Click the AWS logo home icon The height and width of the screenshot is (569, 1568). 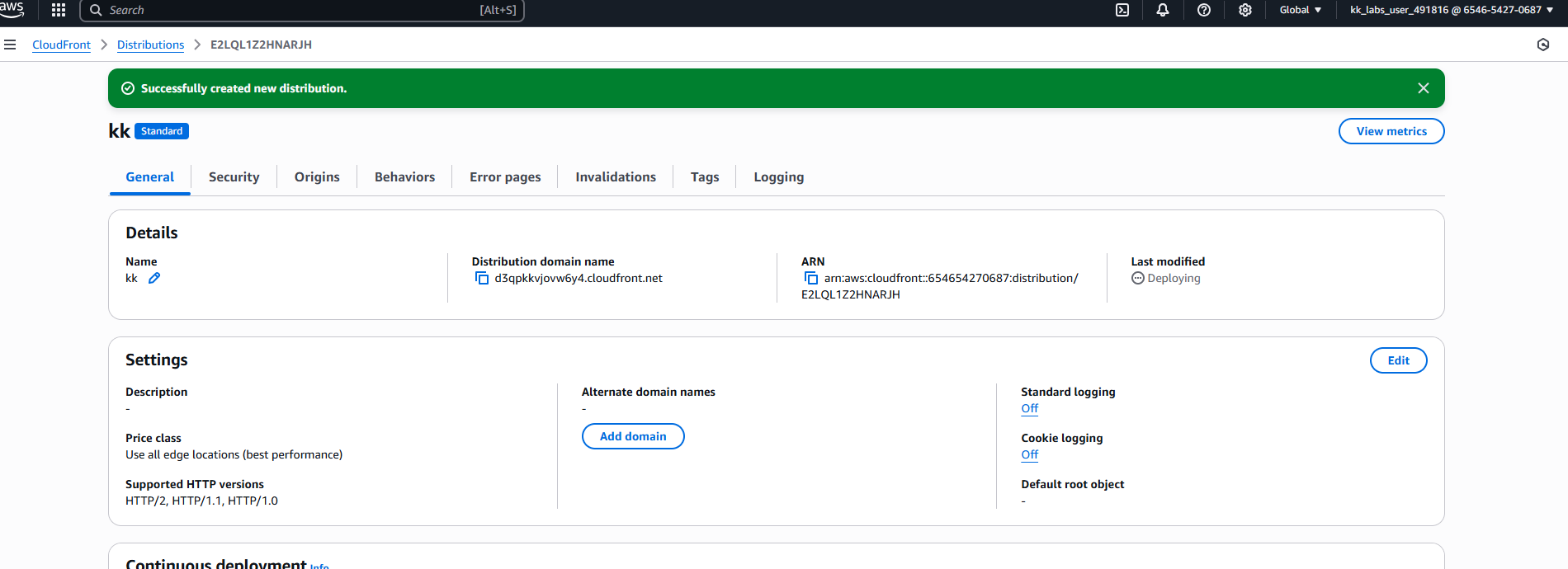(x=12, y=9)
